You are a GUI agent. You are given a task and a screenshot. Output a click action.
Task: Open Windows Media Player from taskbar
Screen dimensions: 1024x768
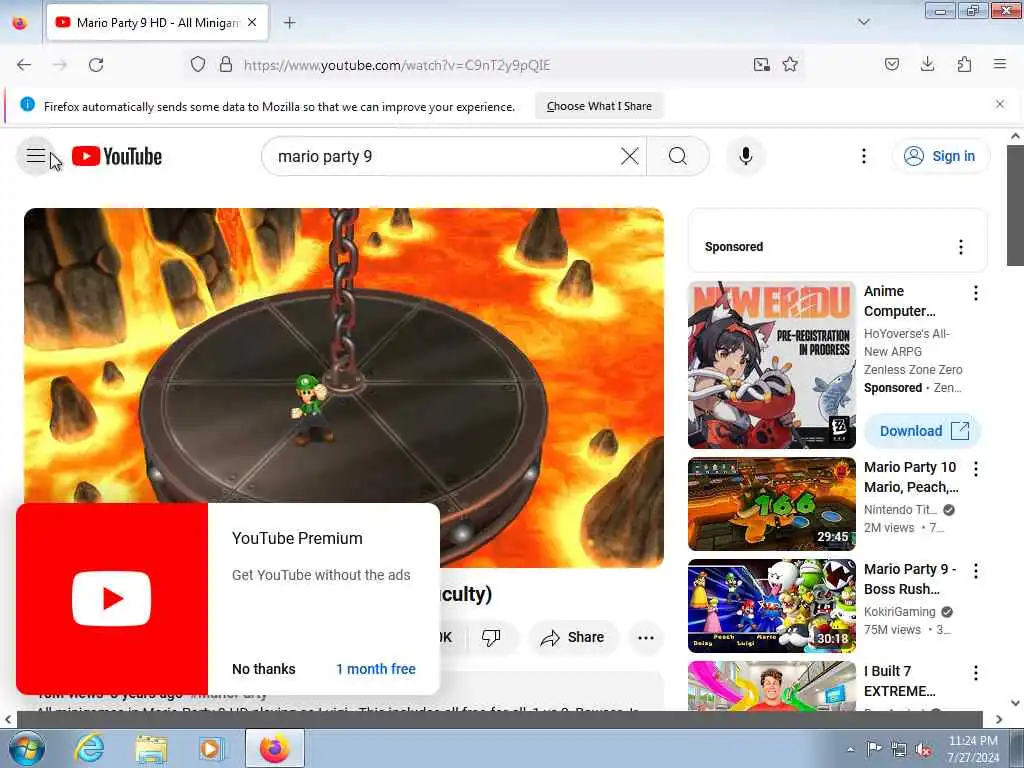[x=211, y=748]
